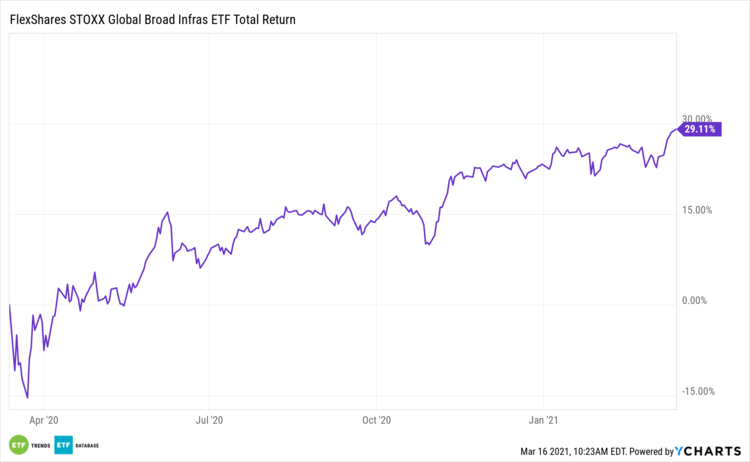Click the 15.00% y-axis label
This screenshot has width=750, height=462.
[697, 210]
